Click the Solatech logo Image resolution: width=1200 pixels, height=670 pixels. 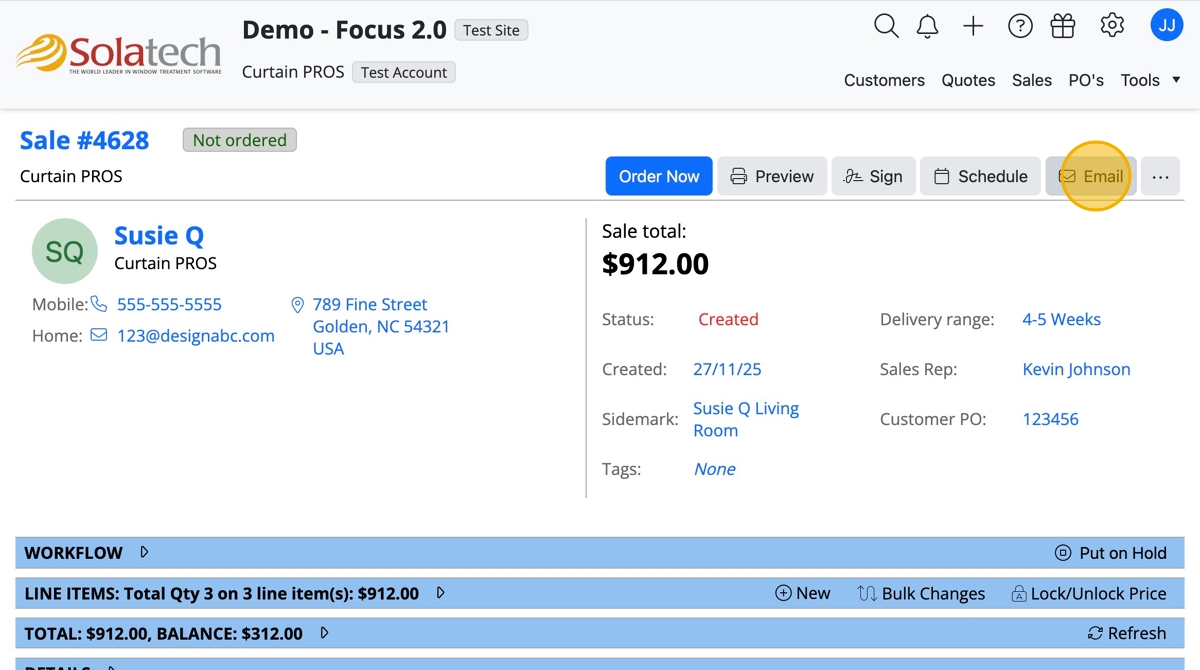[x=119, y=55]
